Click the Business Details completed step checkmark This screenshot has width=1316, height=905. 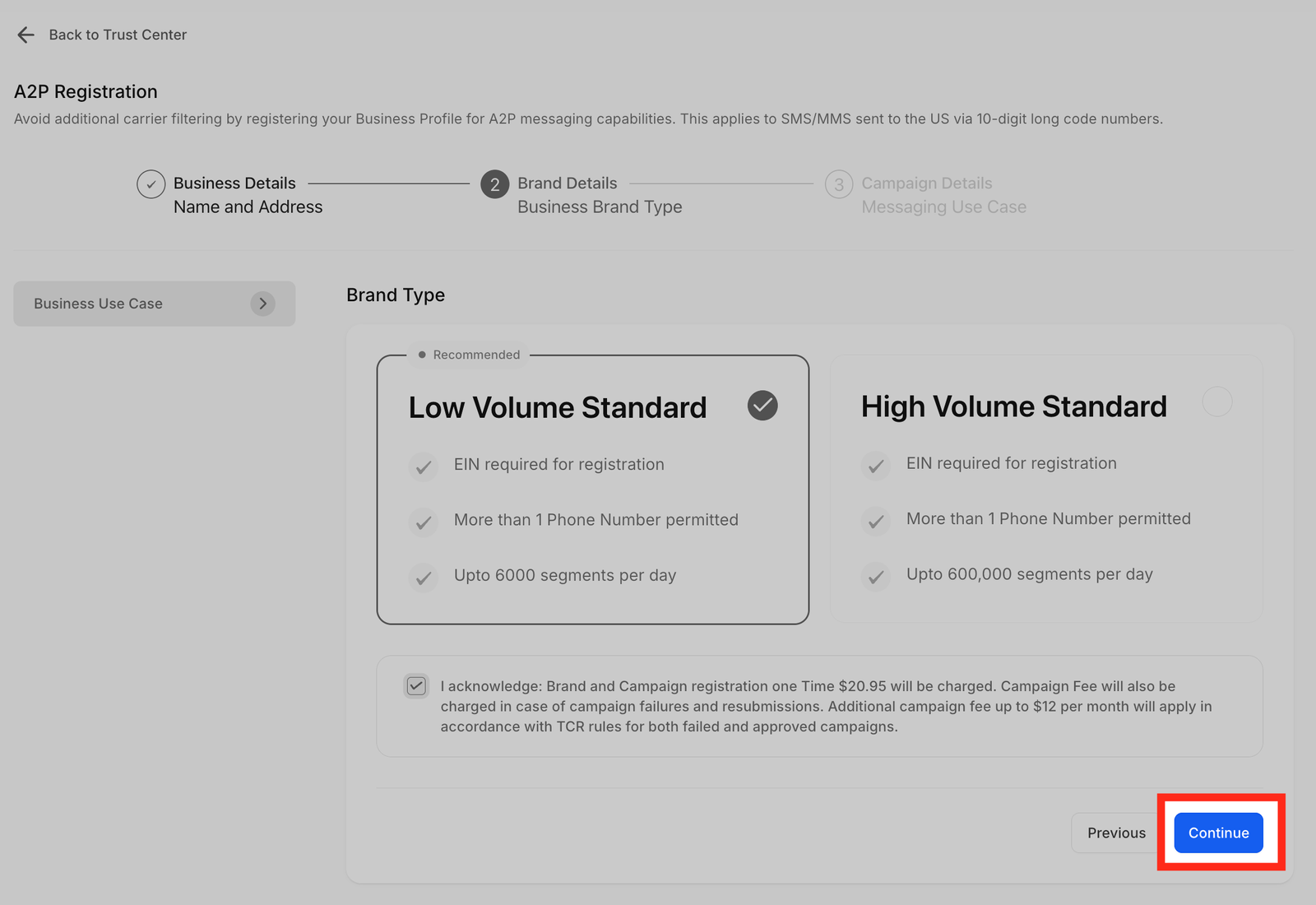151,184
